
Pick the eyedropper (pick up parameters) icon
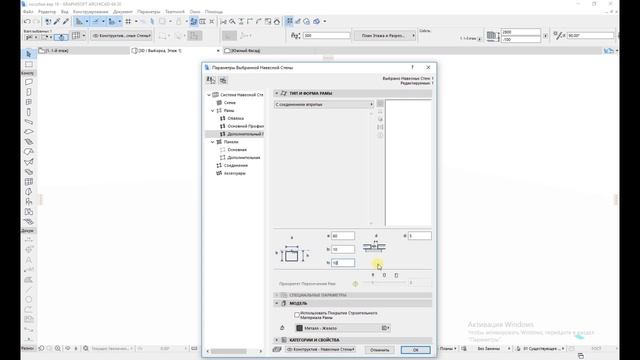(x=57, y=21)
